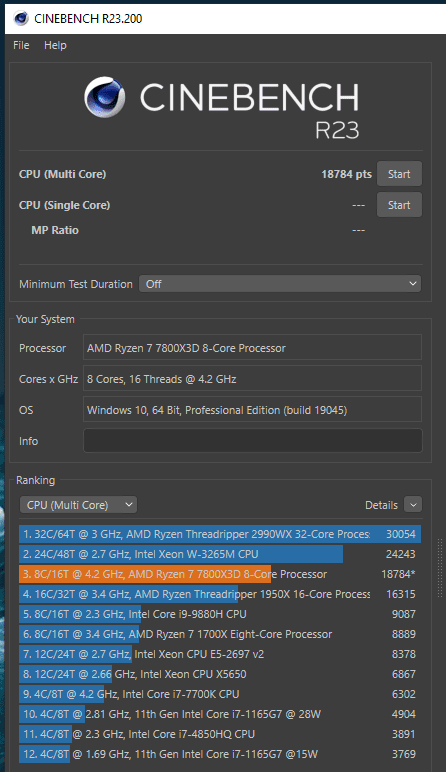Select the Xeon W-3265M ranking row
The width and height of the screenshot is (446, 772).
click(x=220, y=554)
